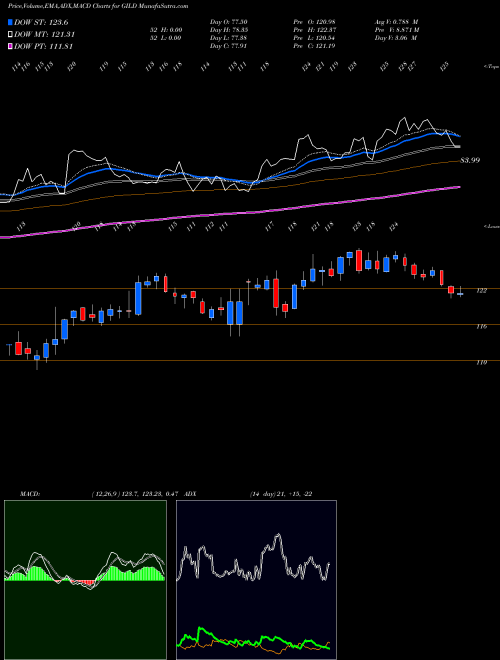
Task: Select the 'DOW PT: 111.81' label
Action: pos(44,46)
